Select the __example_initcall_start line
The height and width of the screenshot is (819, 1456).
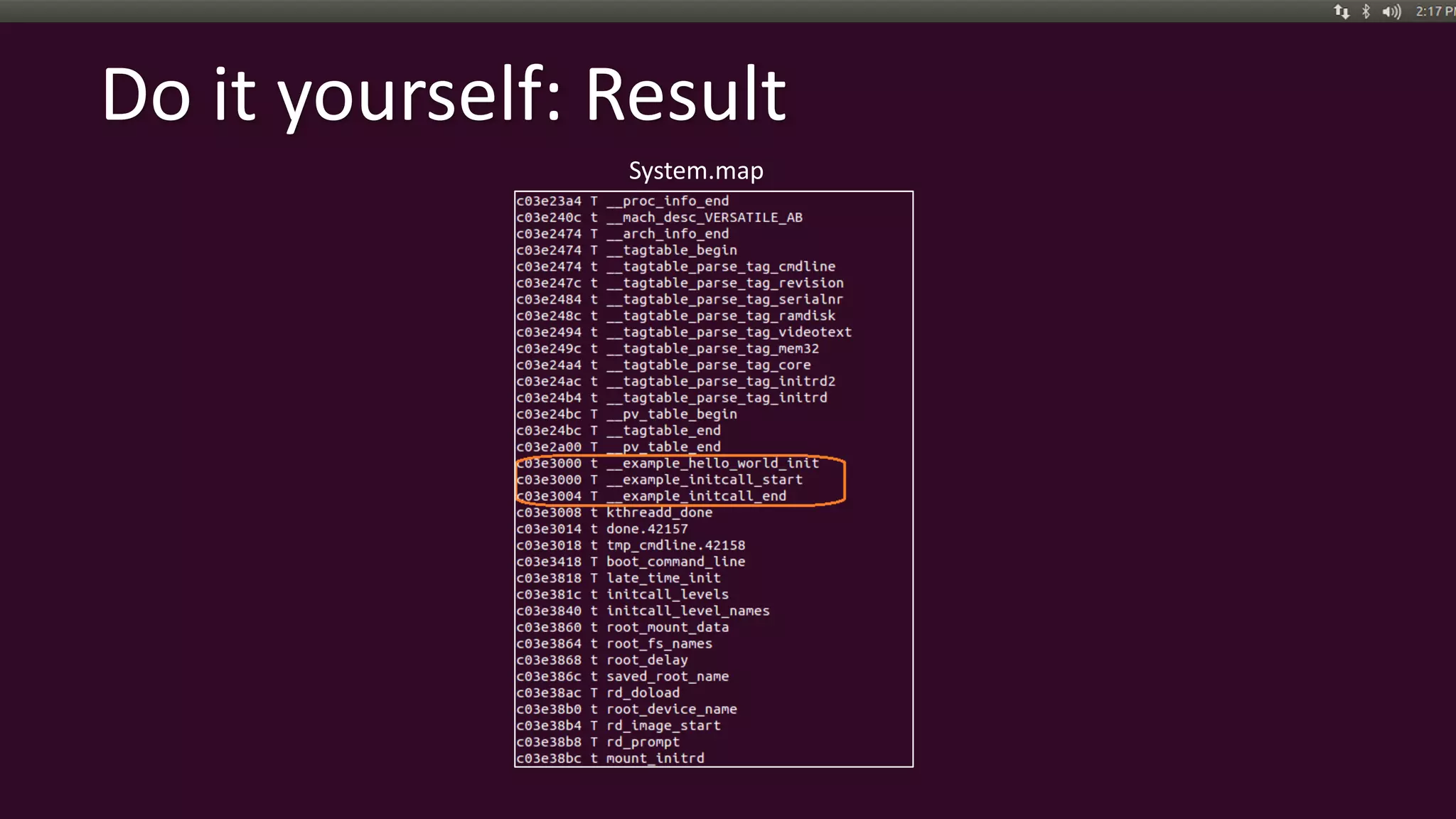coord(660,480)
